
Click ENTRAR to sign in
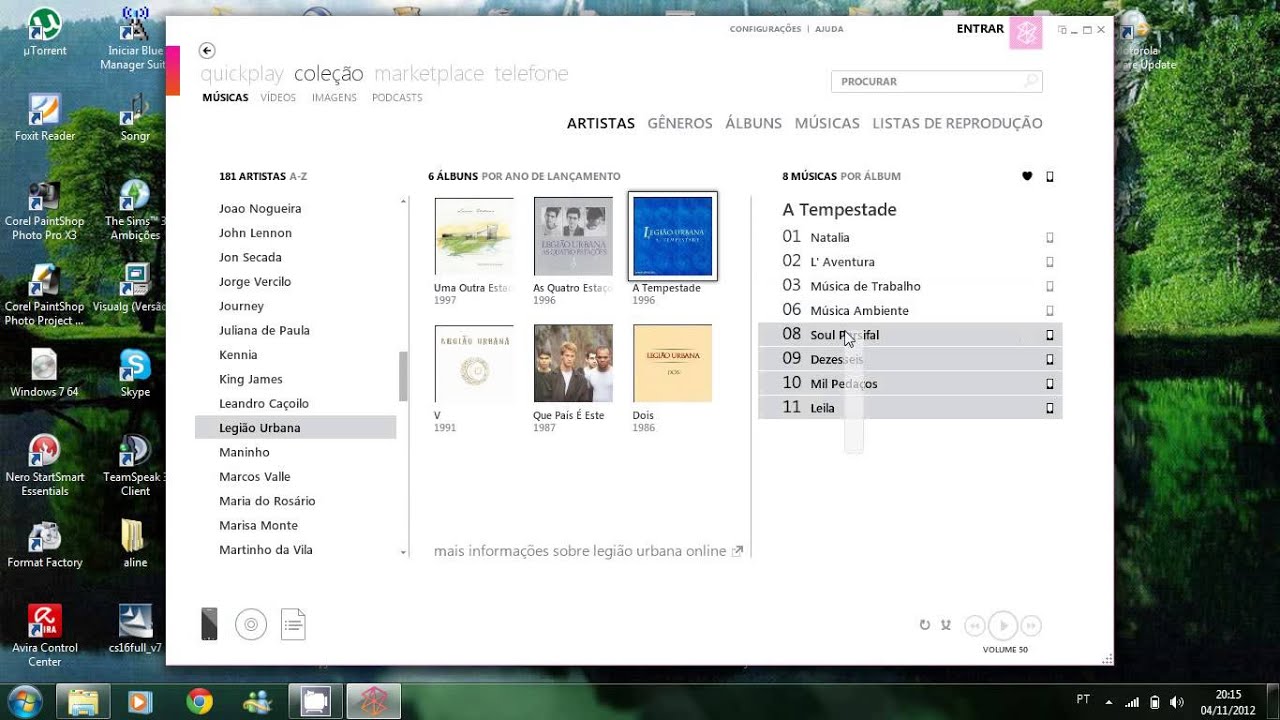[980, 29]
